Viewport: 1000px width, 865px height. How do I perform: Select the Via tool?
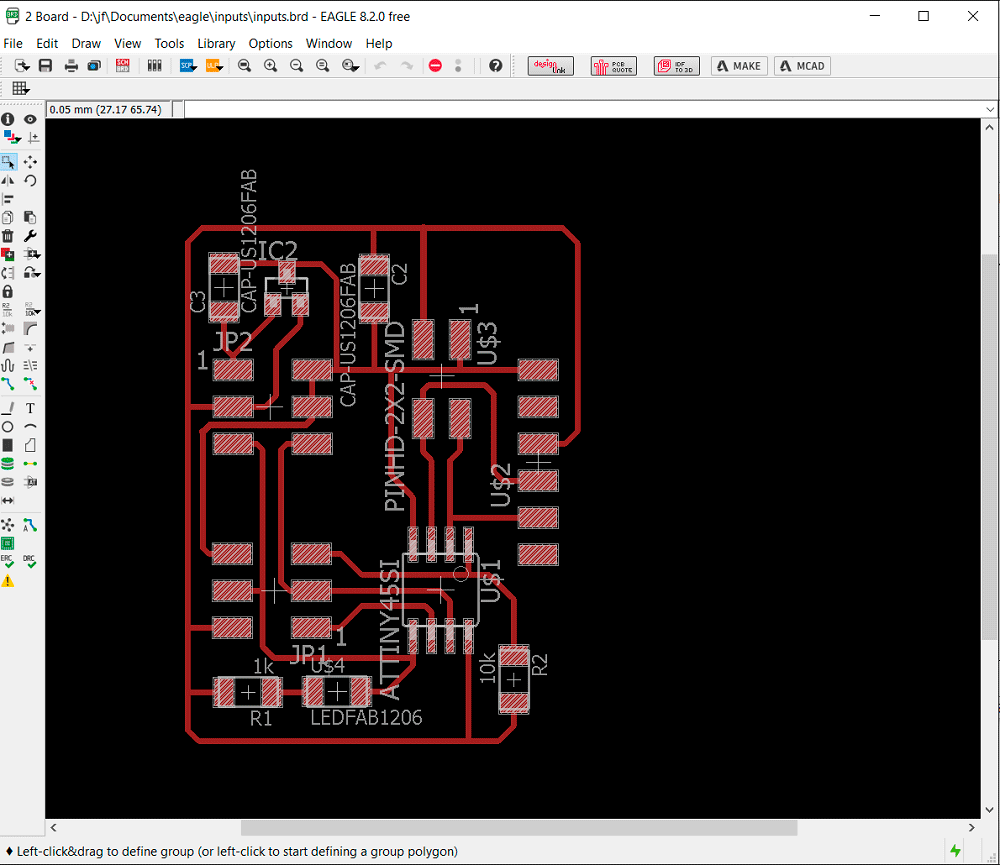click(8, 464)
